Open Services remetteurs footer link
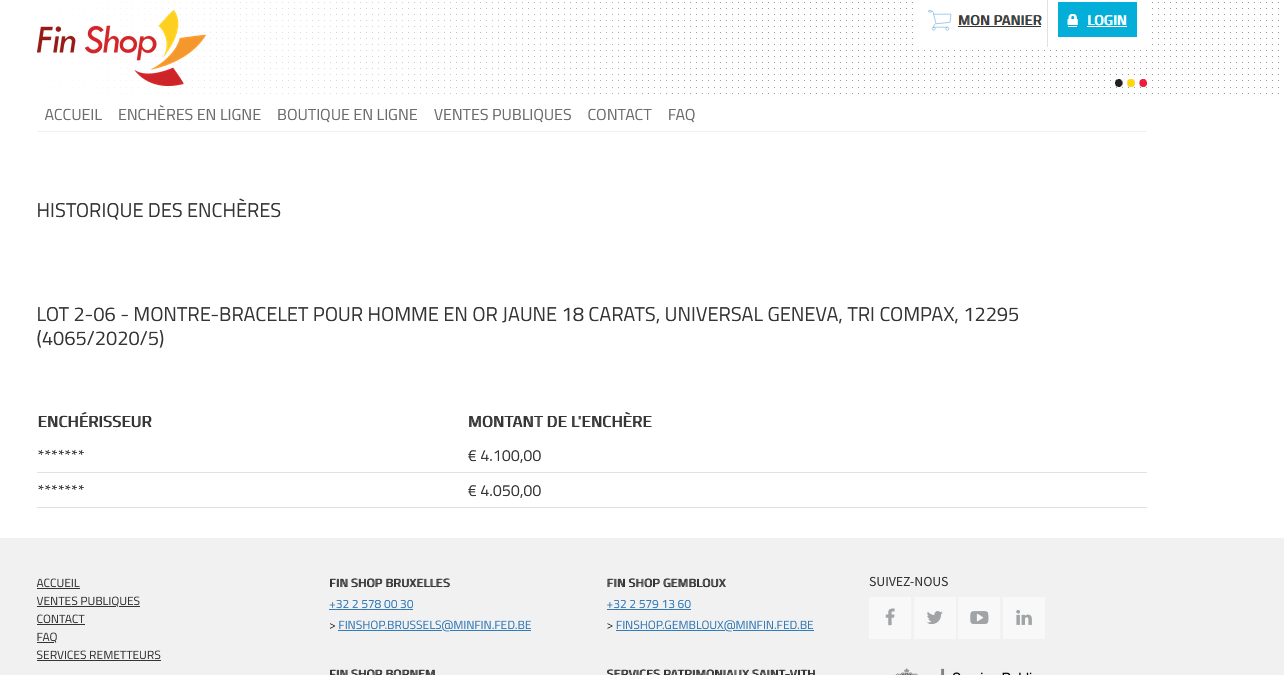1284x675 pixels. 98,655
